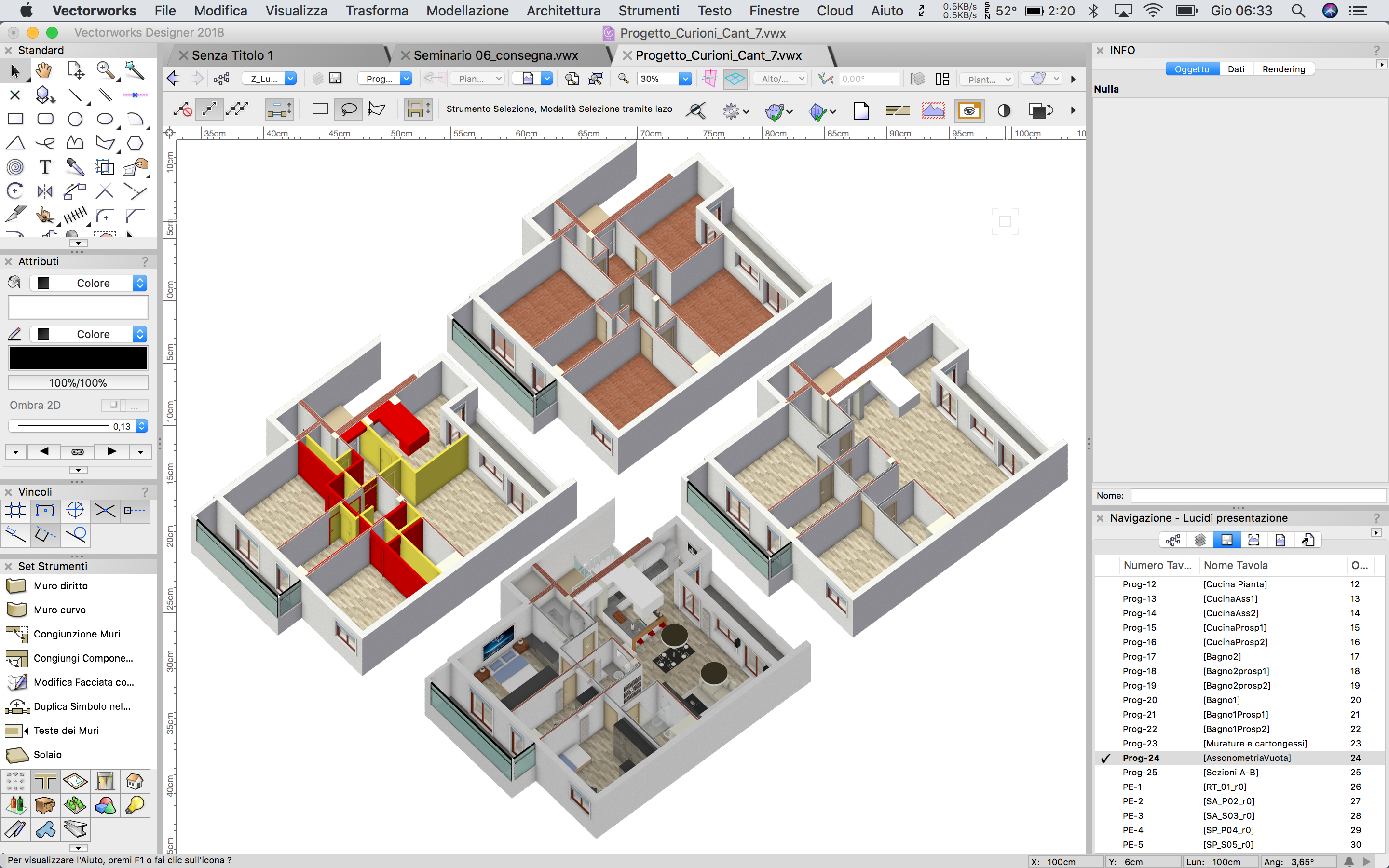Toggle the Ombra 2D checkbox

113,405
